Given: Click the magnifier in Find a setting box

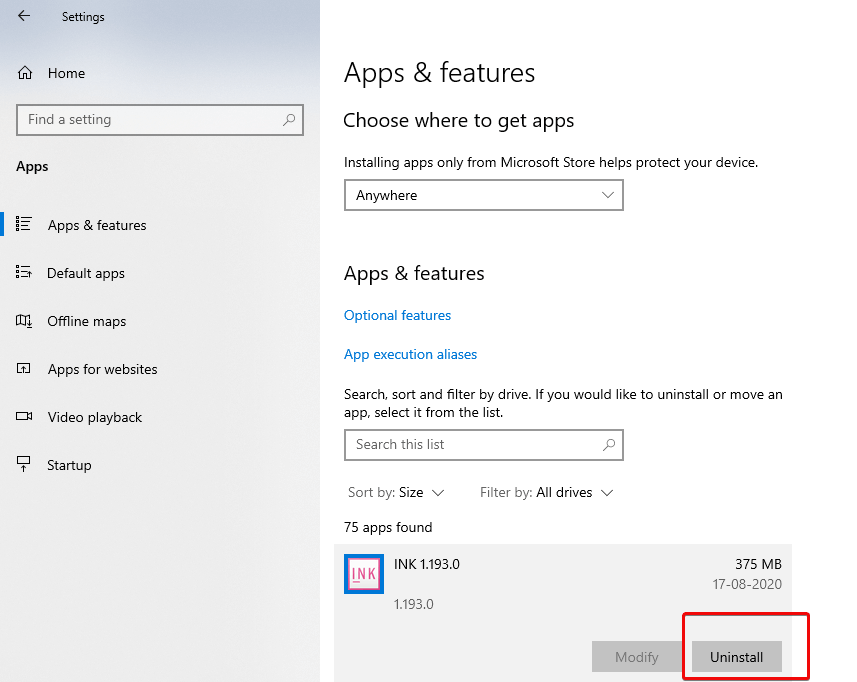Looking at the screenshot, I should (x=289, y=120).
